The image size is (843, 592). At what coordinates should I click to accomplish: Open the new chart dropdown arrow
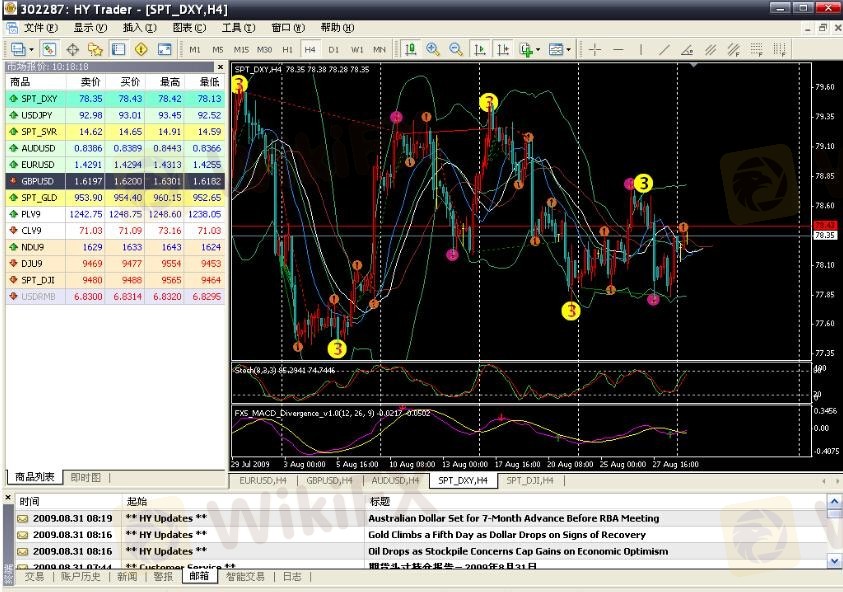(x=32, y=49)
